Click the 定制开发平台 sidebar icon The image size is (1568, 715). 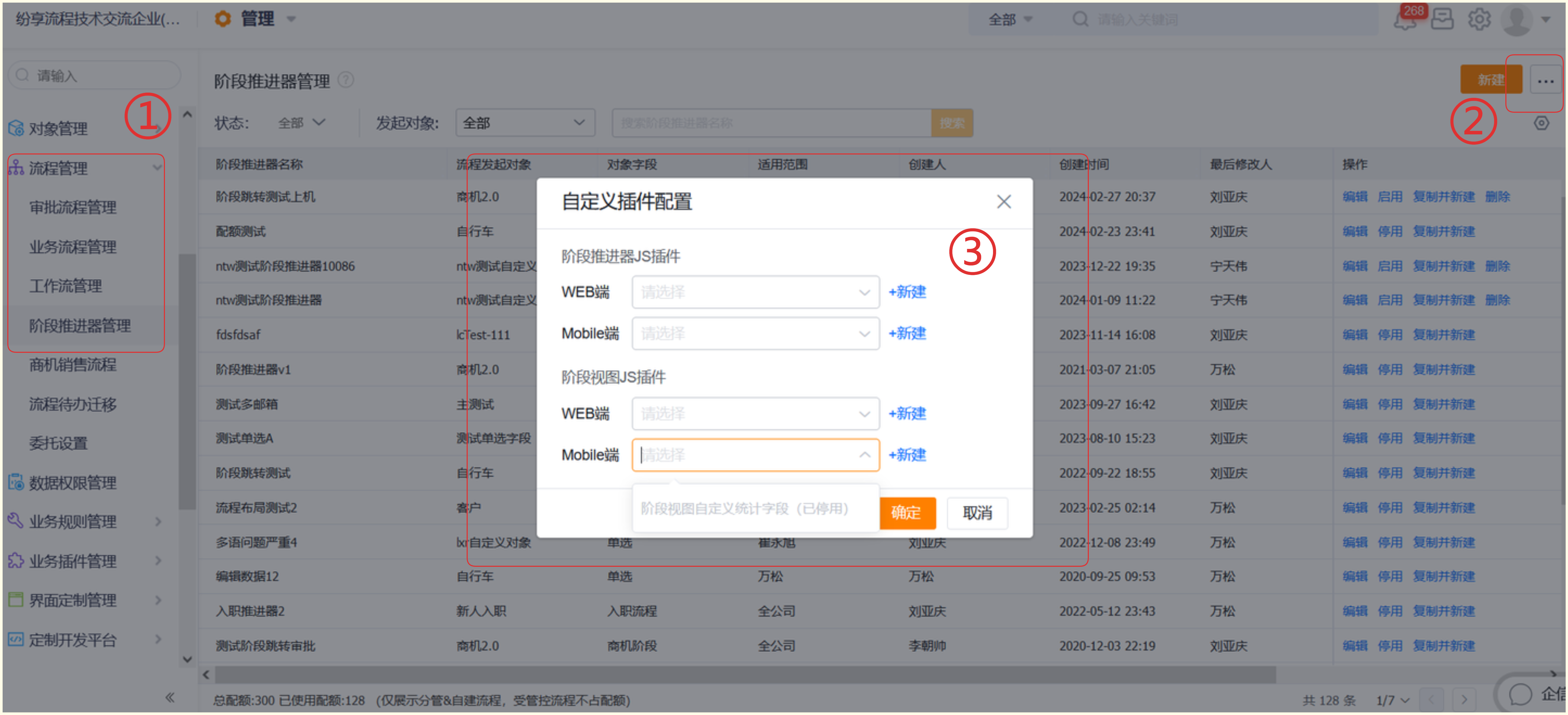[x=16, y=639]
